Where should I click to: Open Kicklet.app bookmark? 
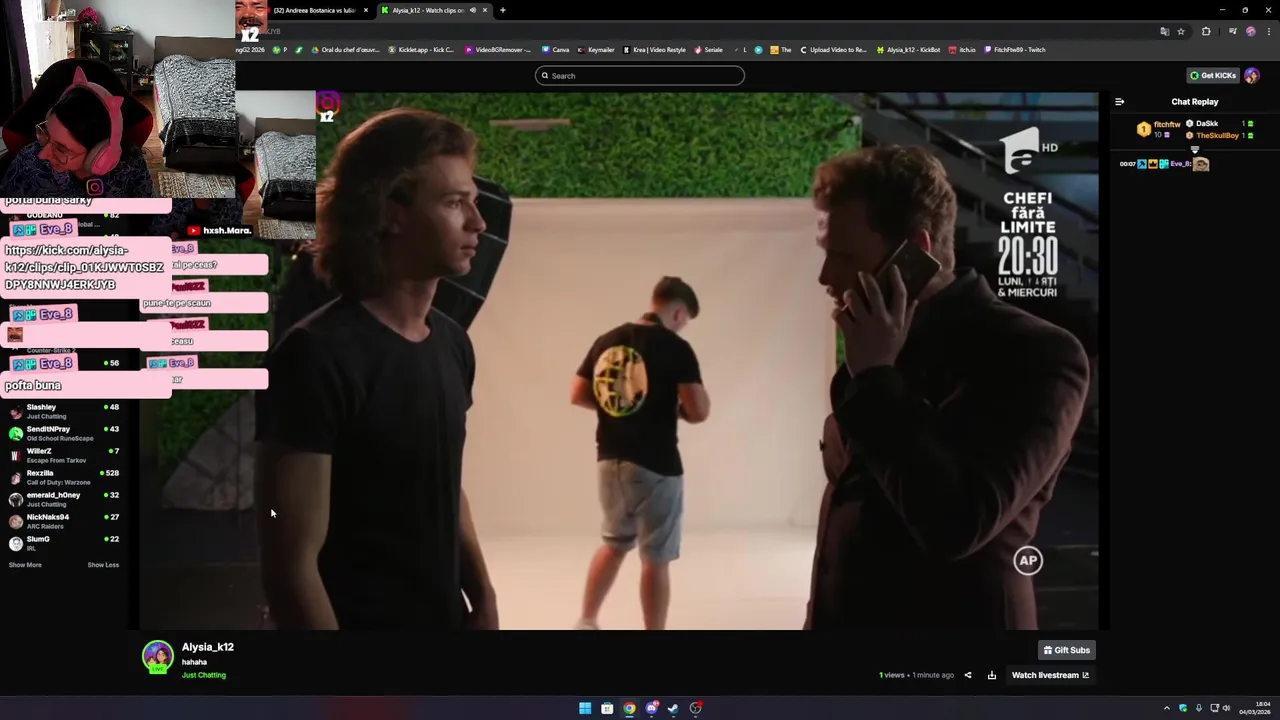point(421,50)
